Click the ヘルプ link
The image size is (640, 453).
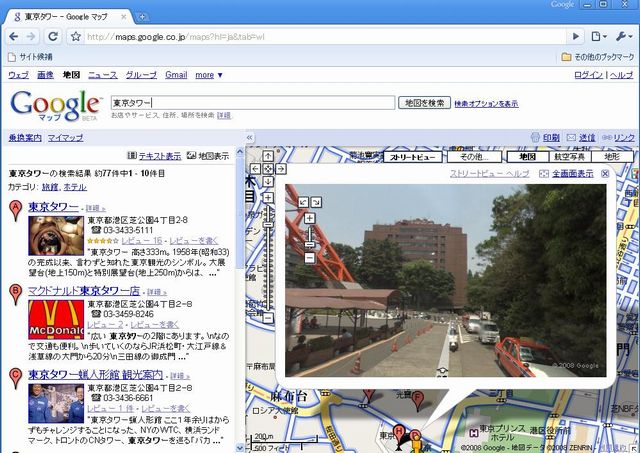tap(621, 75)
